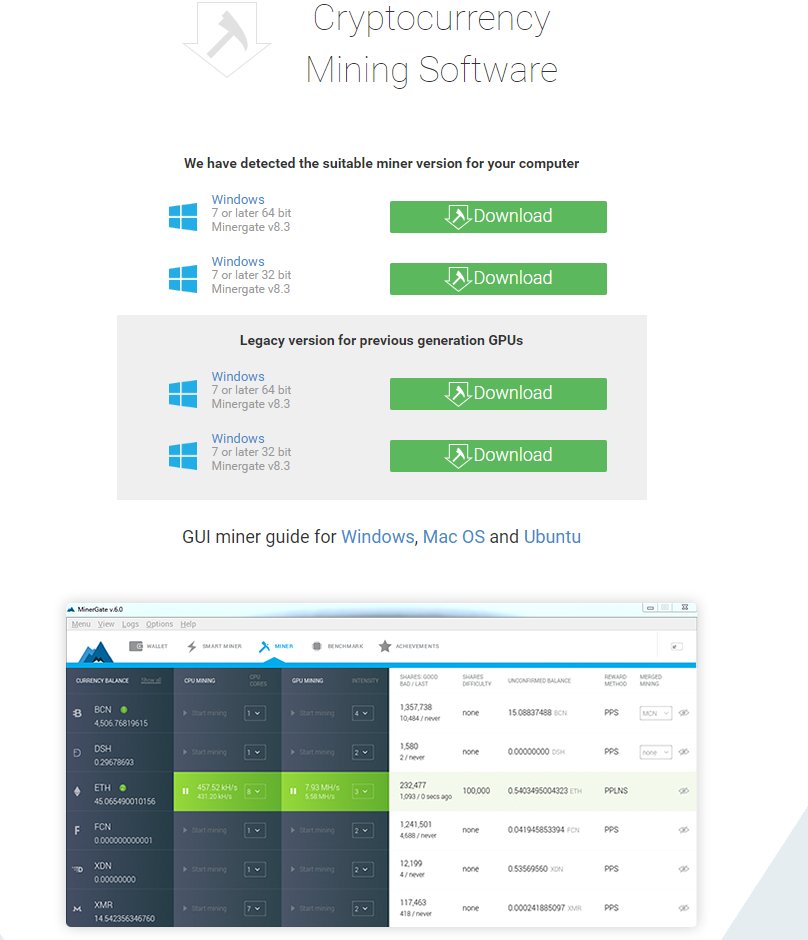Click the compact view icon at top right of MinerGate
Viewport: 808px width, 940px height.
tap(677, 646)
